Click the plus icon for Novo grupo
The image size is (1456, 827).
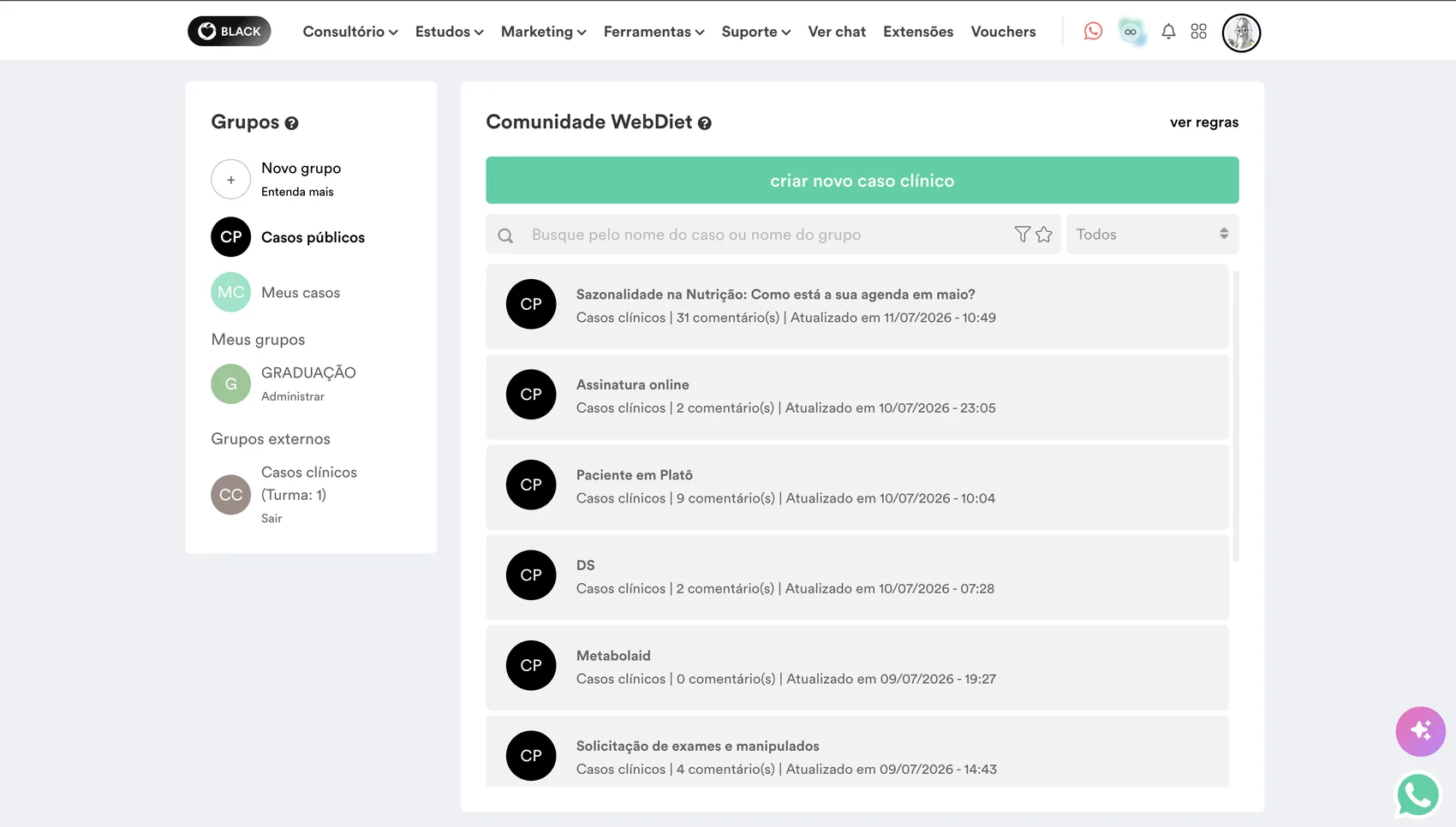coord(230,180)
